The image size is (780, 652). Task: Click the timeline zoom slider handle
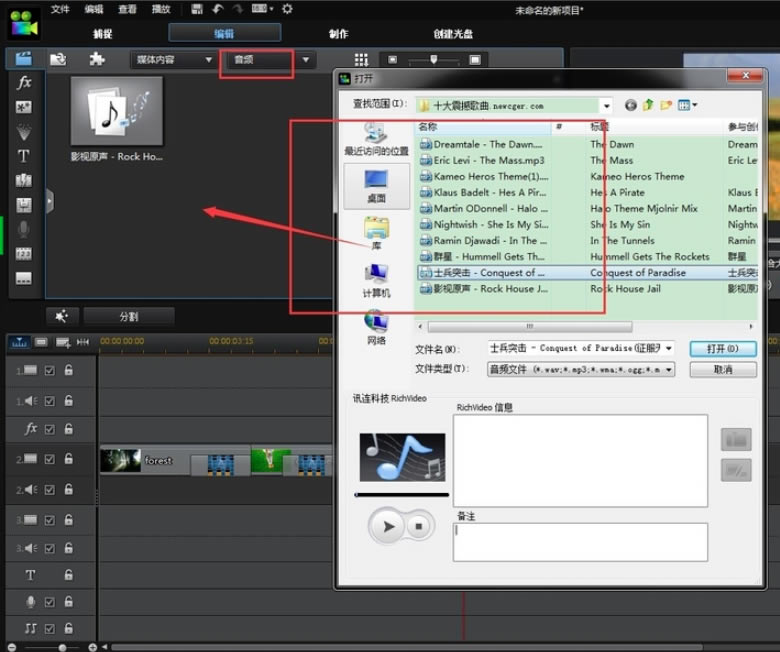62,647
